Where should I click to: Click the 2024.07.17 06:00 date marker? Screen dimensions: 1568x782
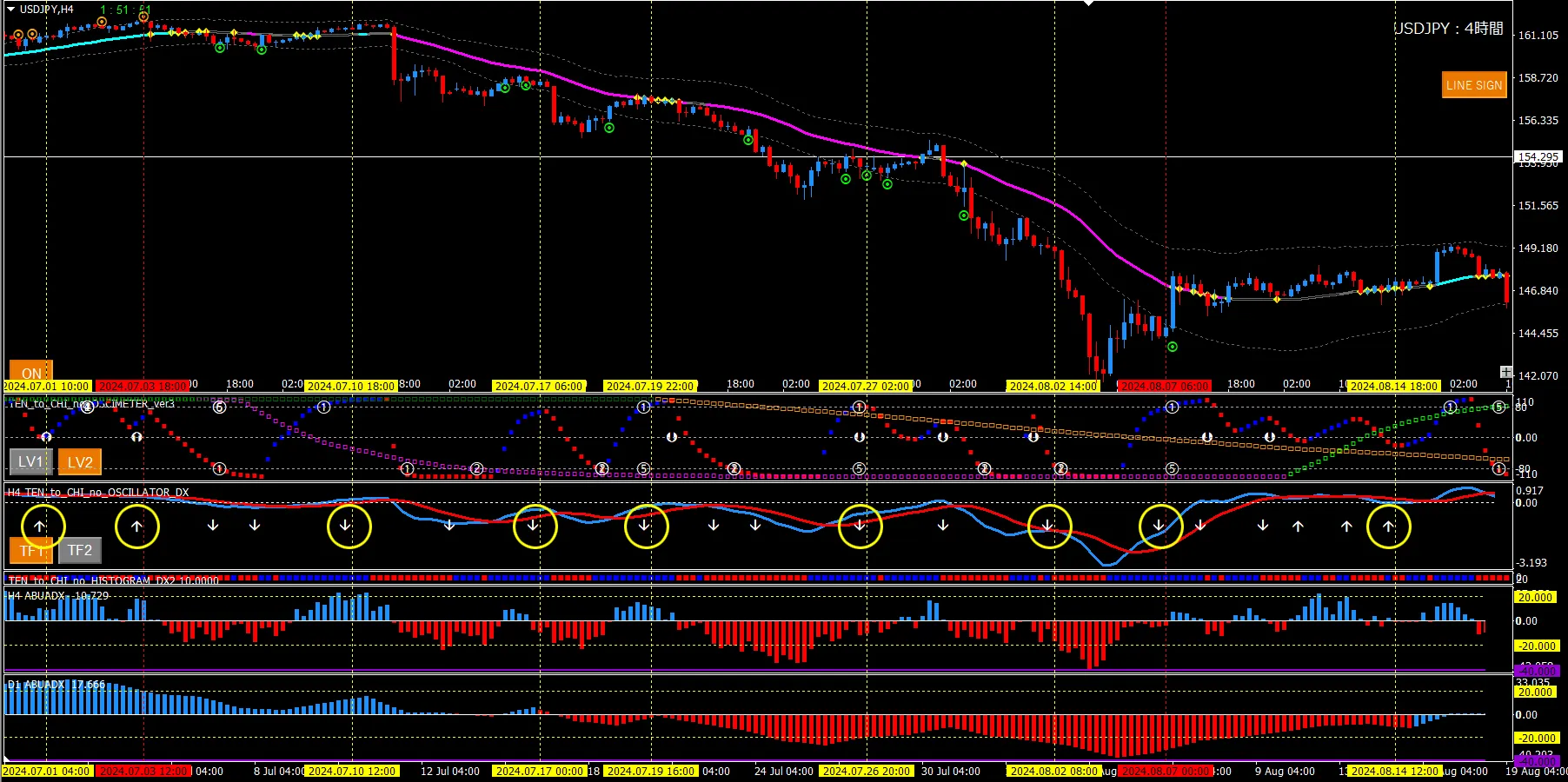540,386
